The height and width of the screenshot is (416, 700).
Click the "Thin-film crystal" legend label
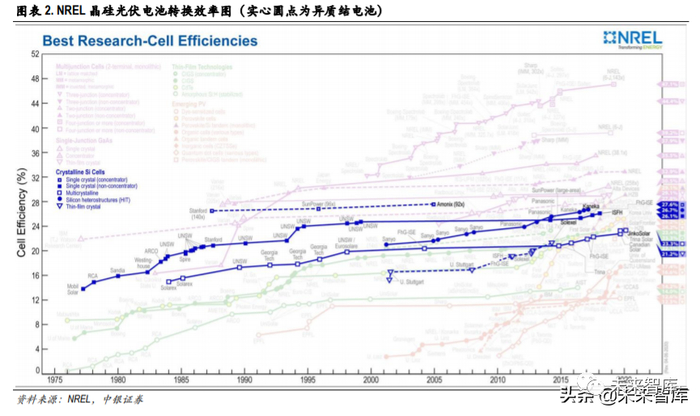83,207
